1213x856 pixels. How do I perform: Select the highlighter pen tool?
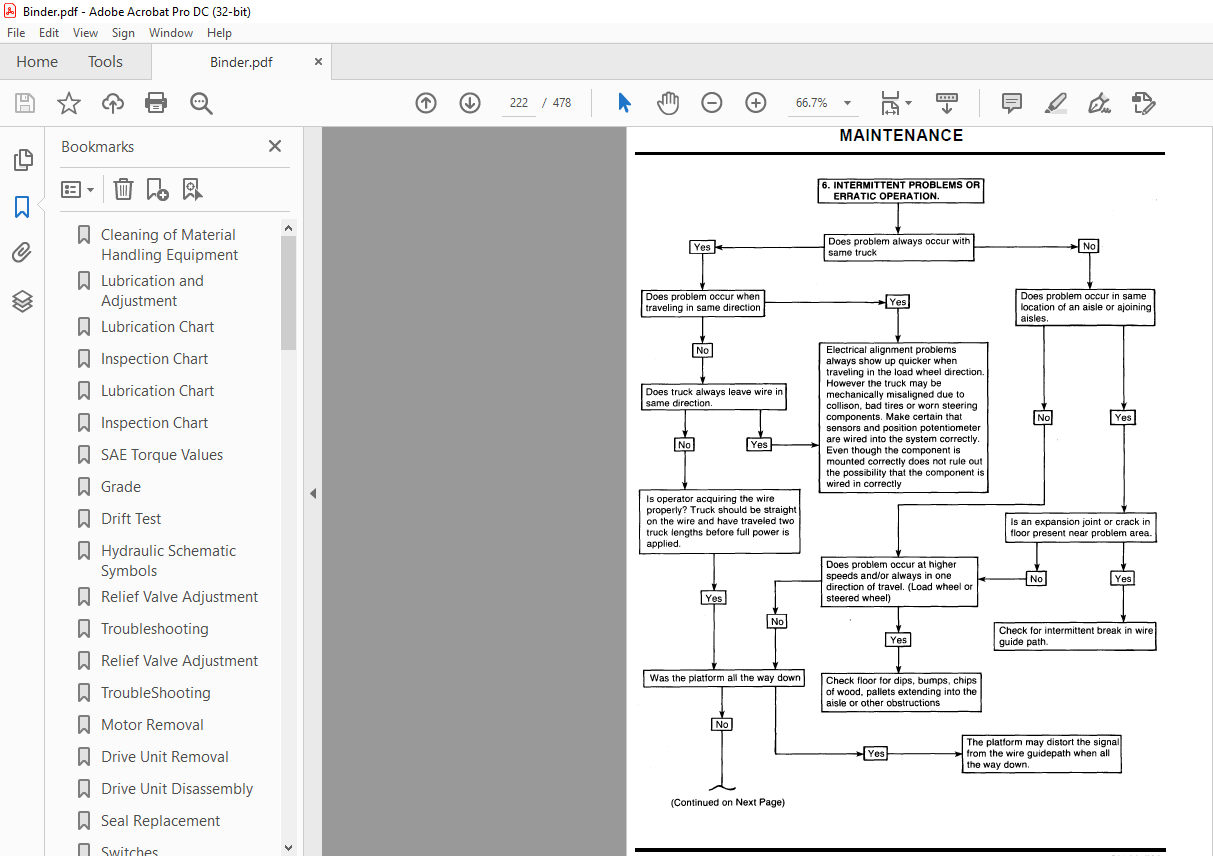(1055, 103)
